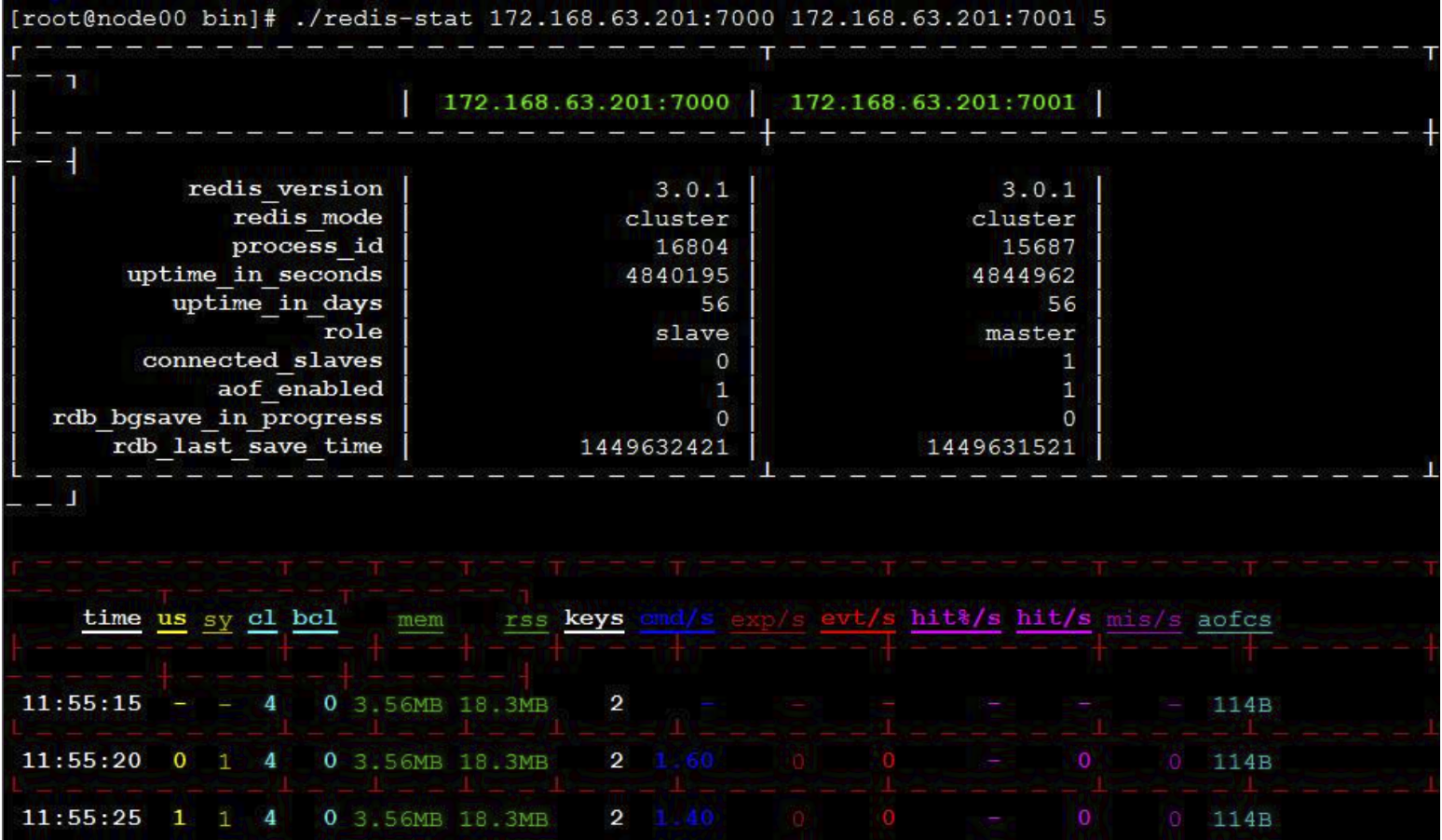The image size is (1442, 840).
Task: Click the bcl column header
Action: click(315, 619)
